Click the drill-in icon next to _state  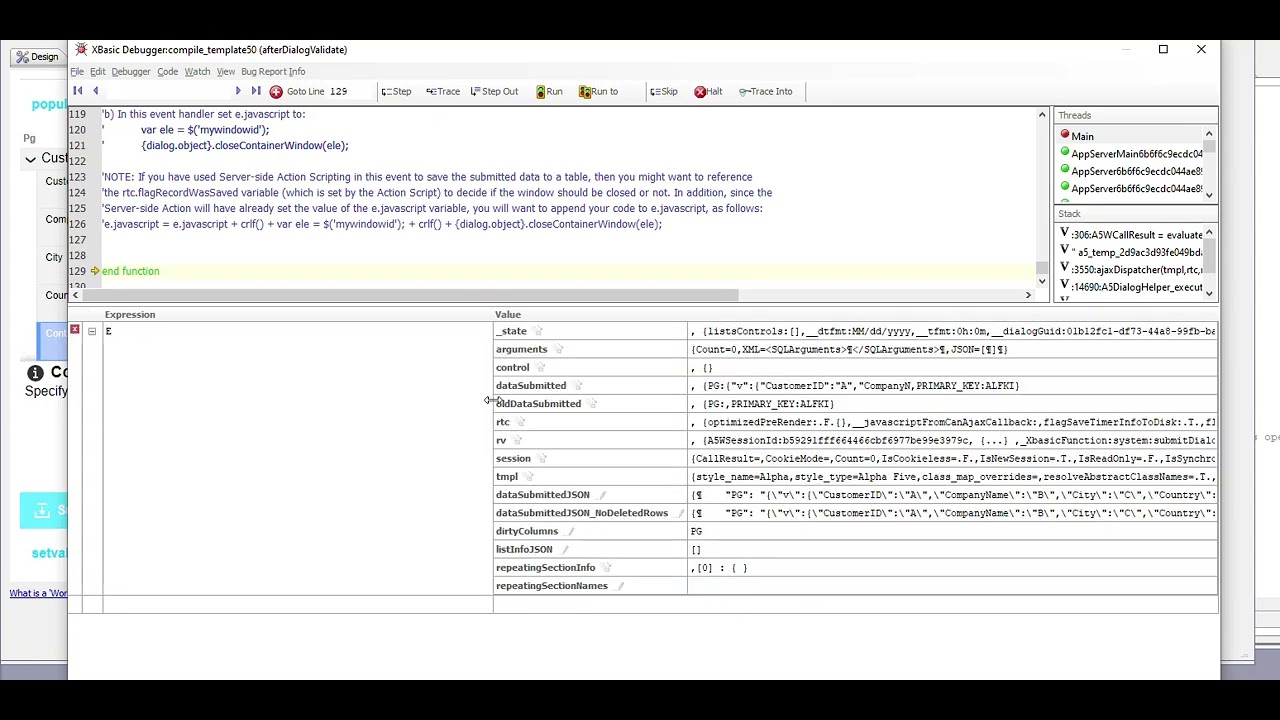[538, 331]
